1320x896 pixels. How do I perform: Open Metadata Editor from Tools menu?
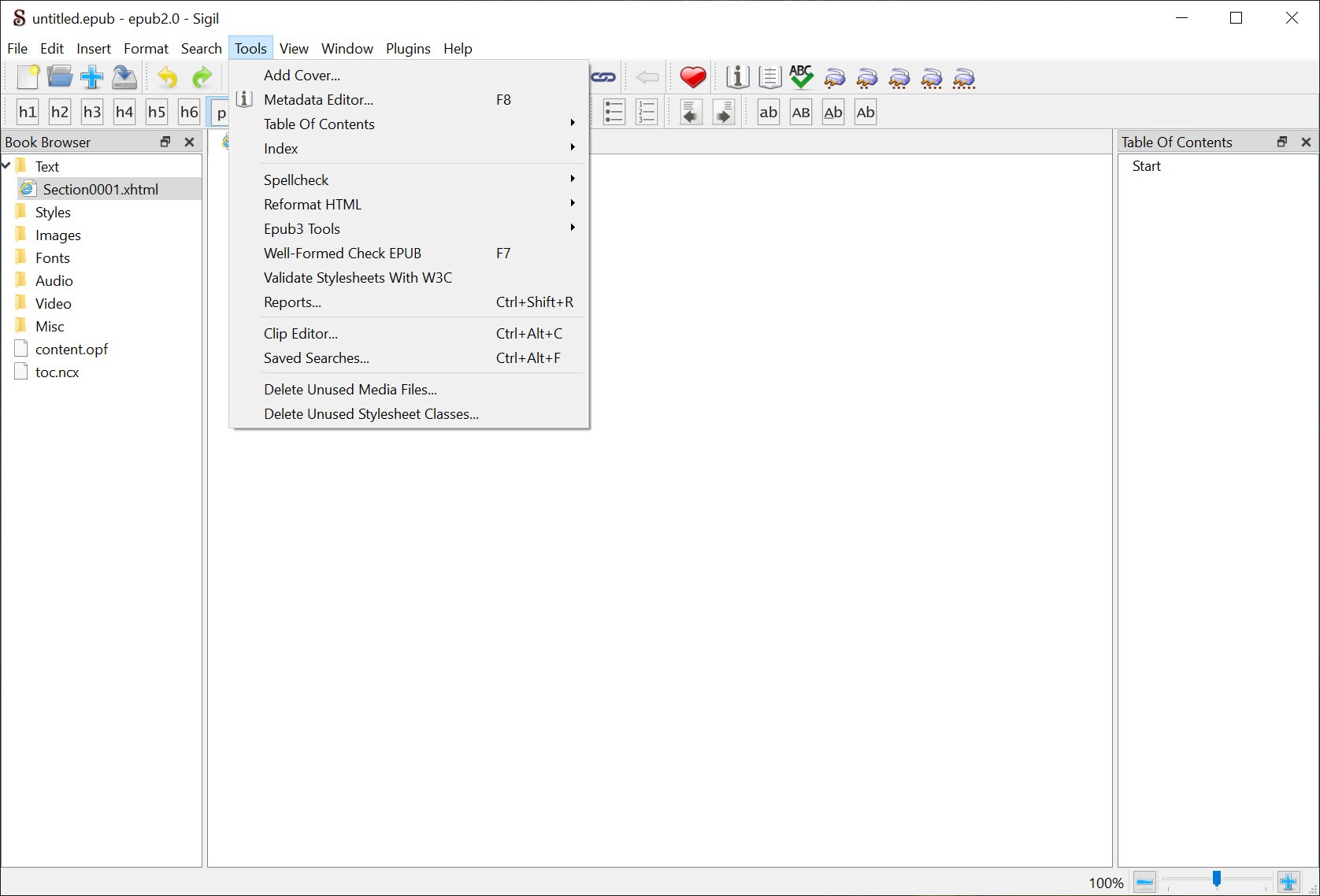click(x=318, y=99)
